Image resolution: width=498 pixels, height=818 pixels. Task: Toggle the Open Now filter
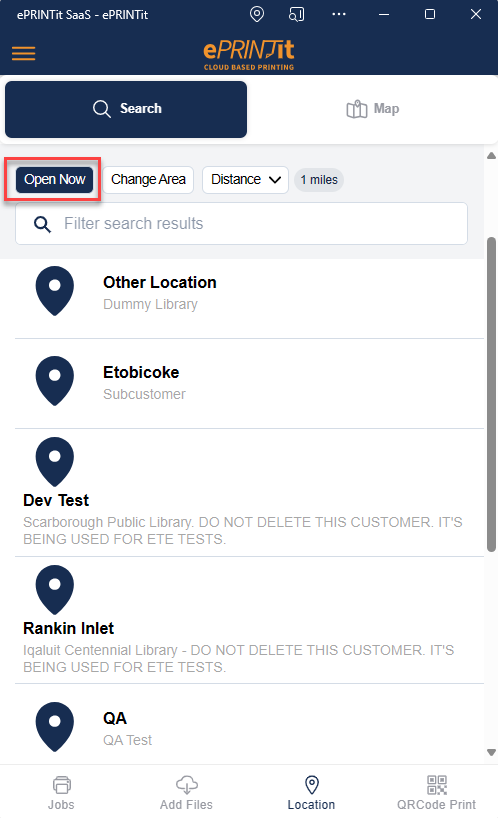click(54, 179)
